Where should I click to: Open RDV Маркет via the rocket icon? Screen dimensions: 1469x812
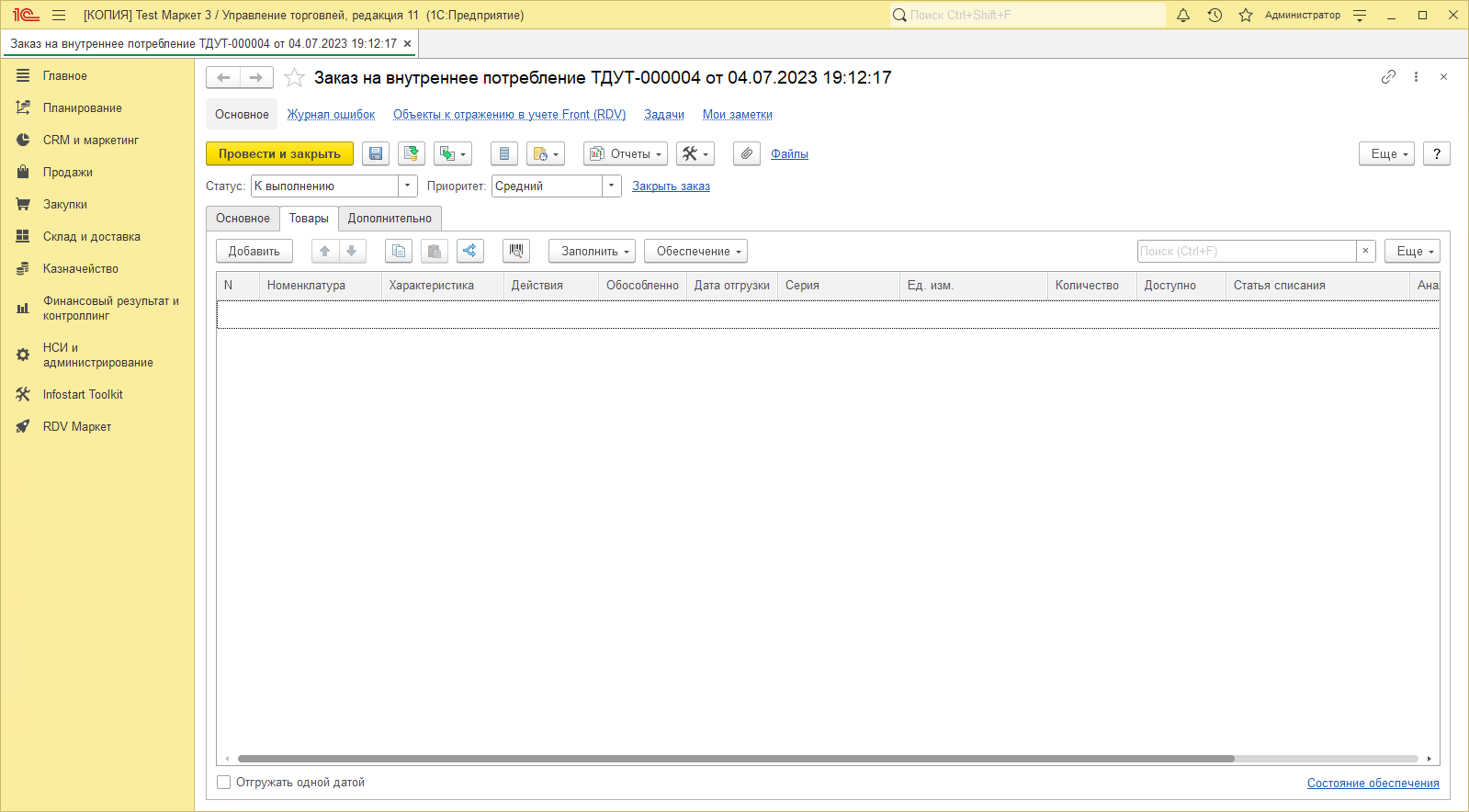pyautogui.click(x=23, y=426)
